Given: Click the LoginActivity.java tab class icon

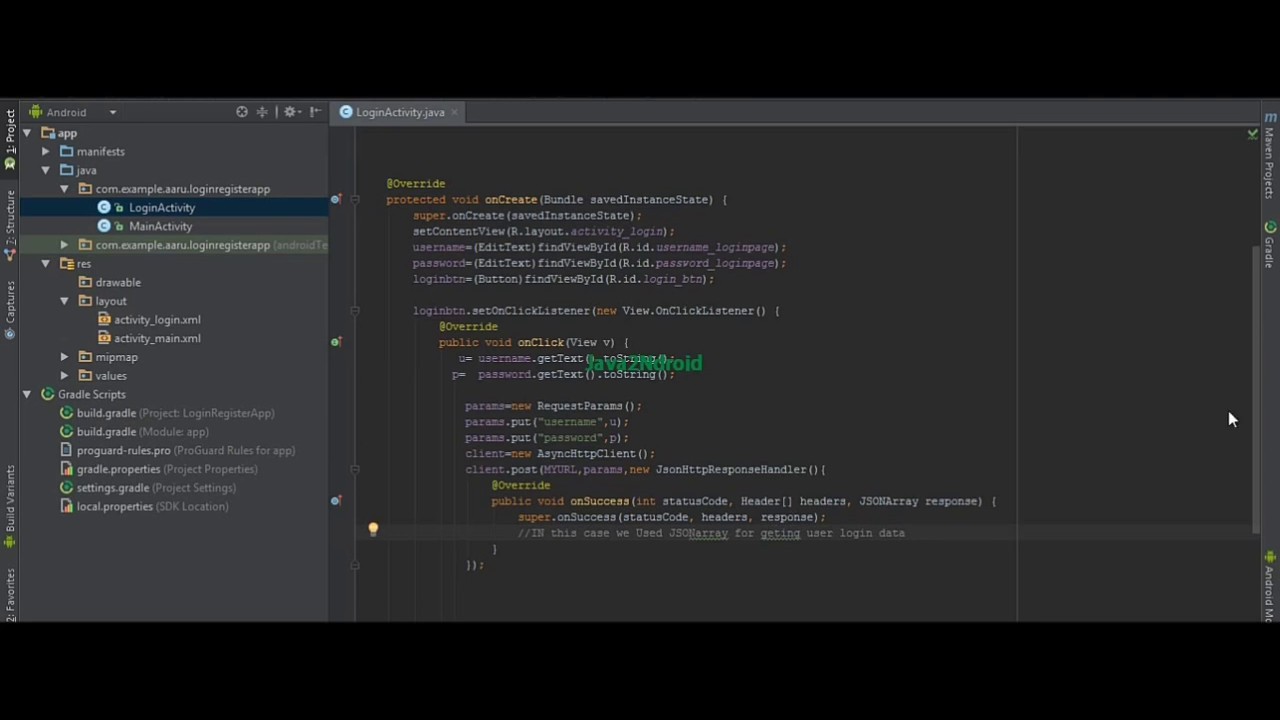Looking at the screenshot, I should [346, 112].
